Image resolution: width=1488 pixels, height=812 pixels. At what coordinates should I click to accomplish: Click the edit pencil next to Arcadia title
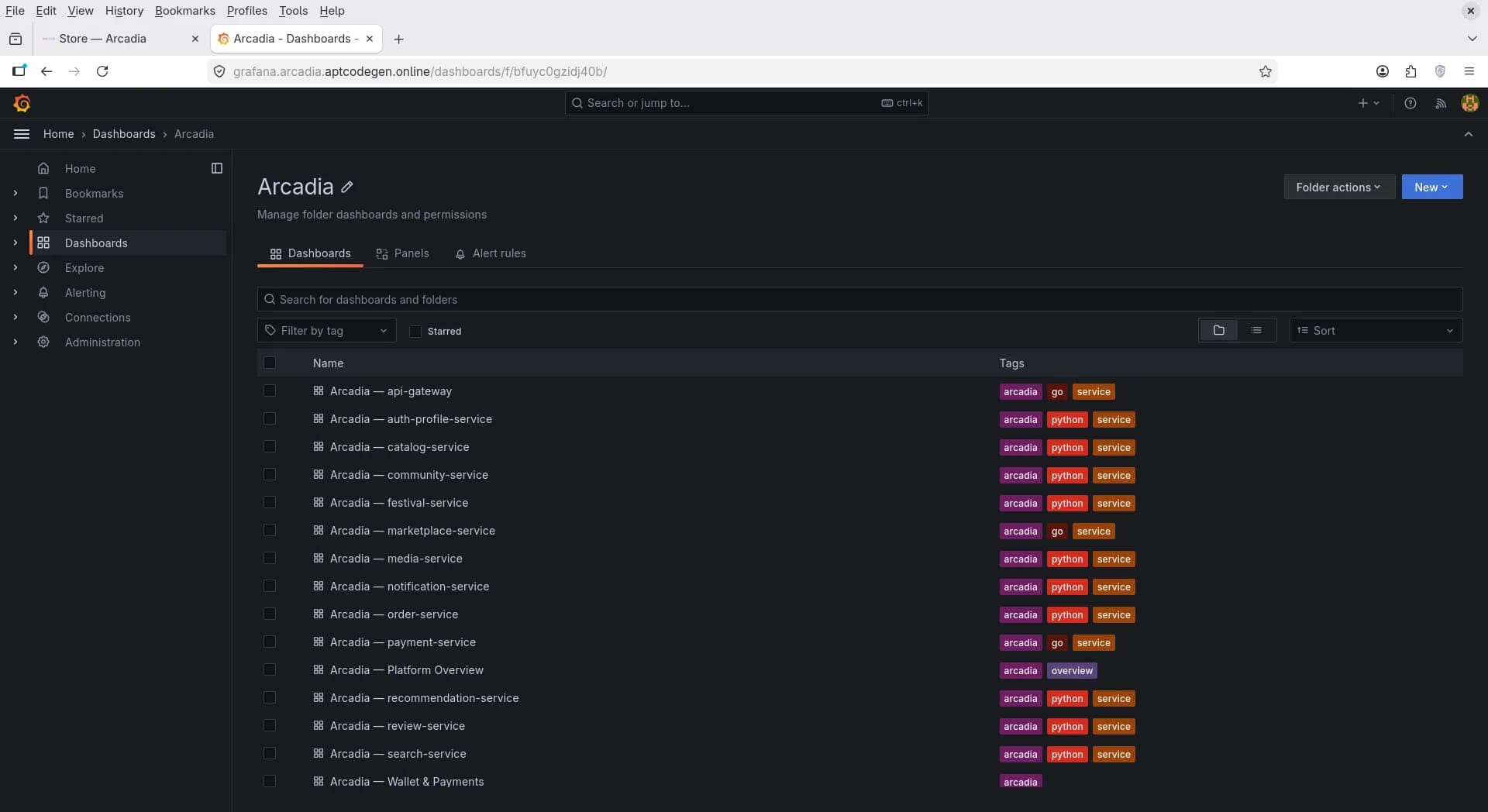[x=347, y=187]
